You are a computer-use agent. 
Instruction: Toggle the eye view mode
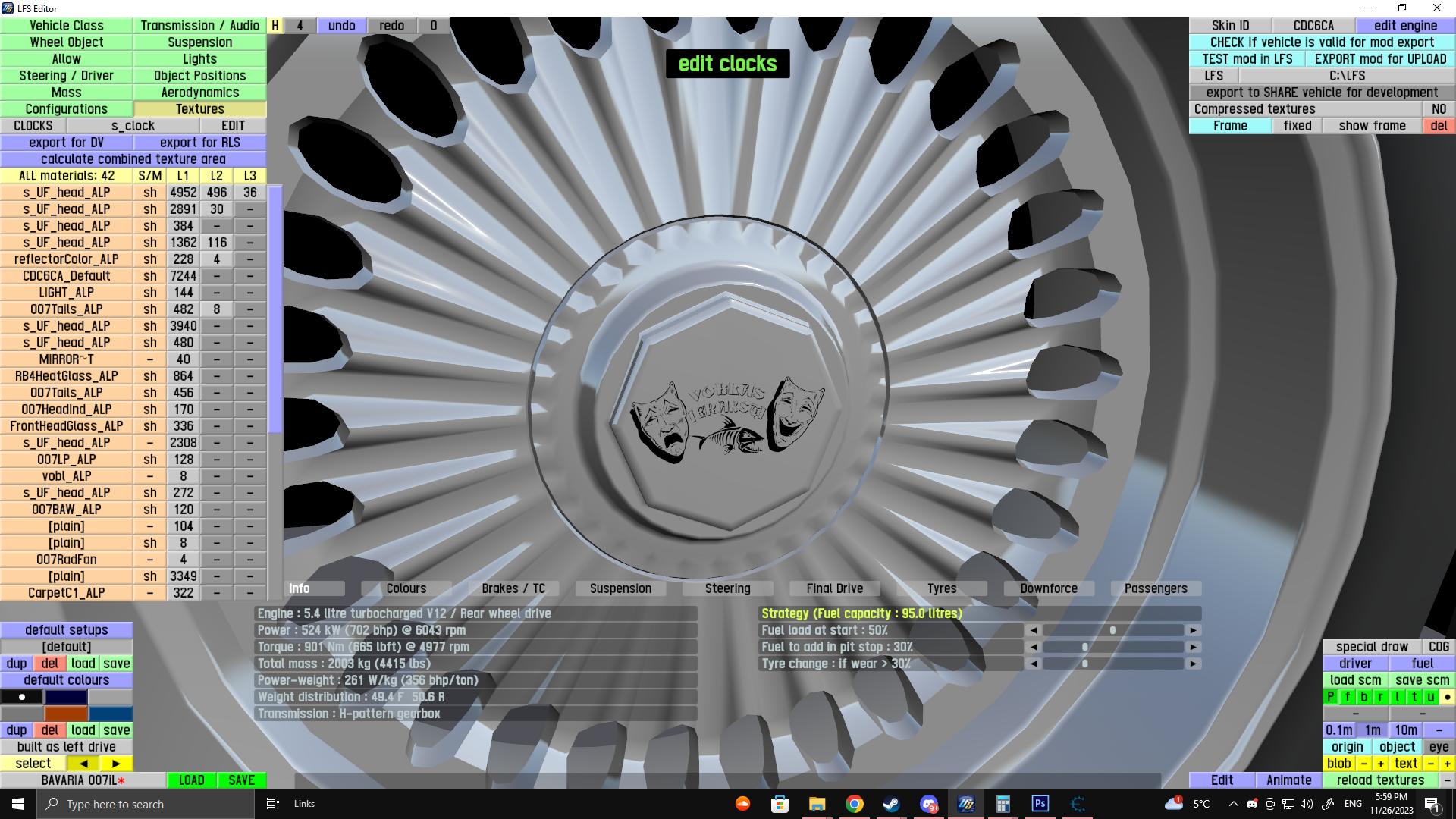(1439, 747)
